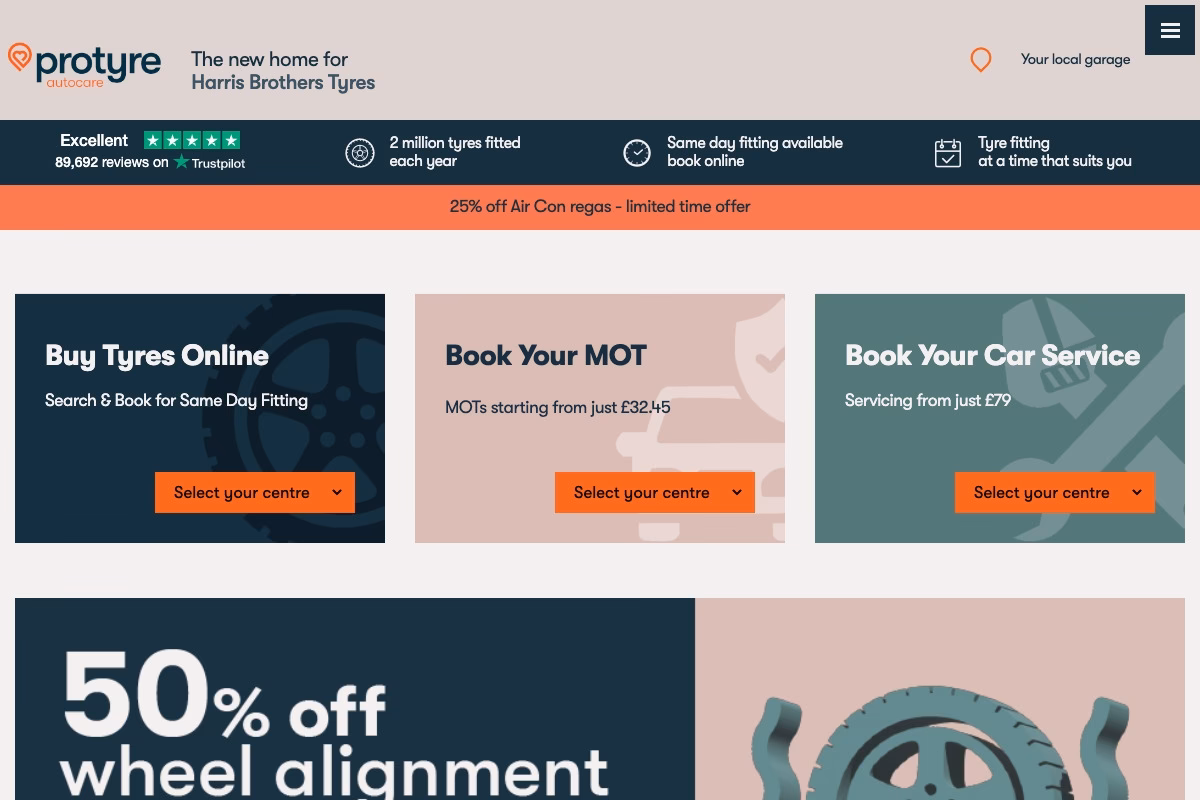Click the orange location pin icon
1200x800 pixels.
click(981, 60)
